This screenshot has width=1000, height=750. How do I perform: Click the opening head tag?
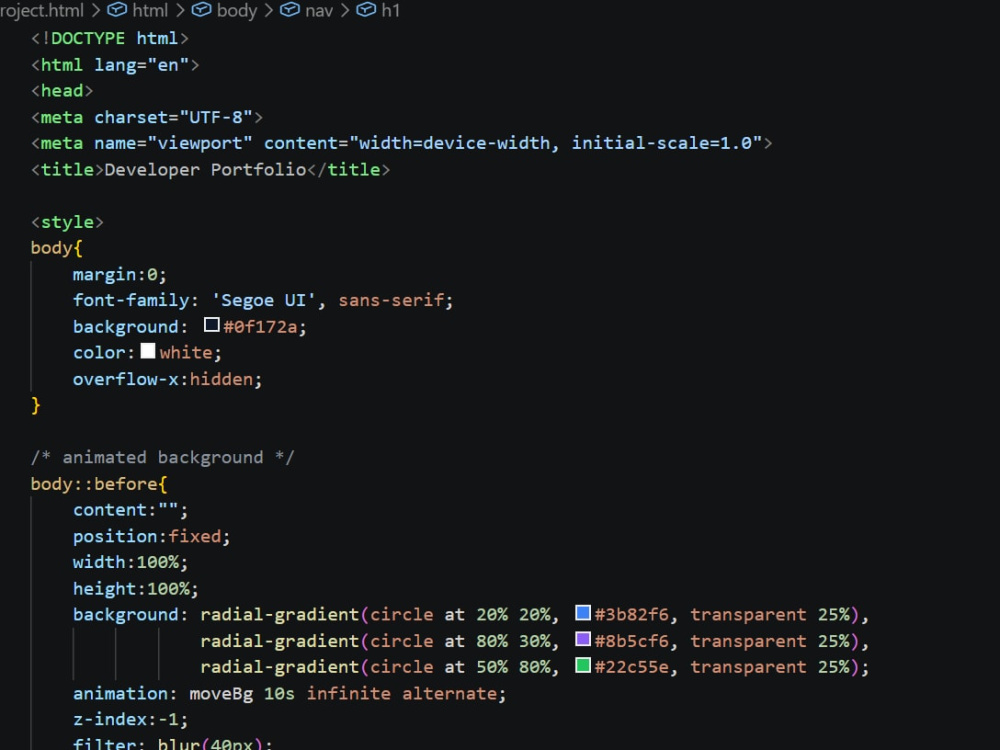pyautogui.click(x=62, y=91)
